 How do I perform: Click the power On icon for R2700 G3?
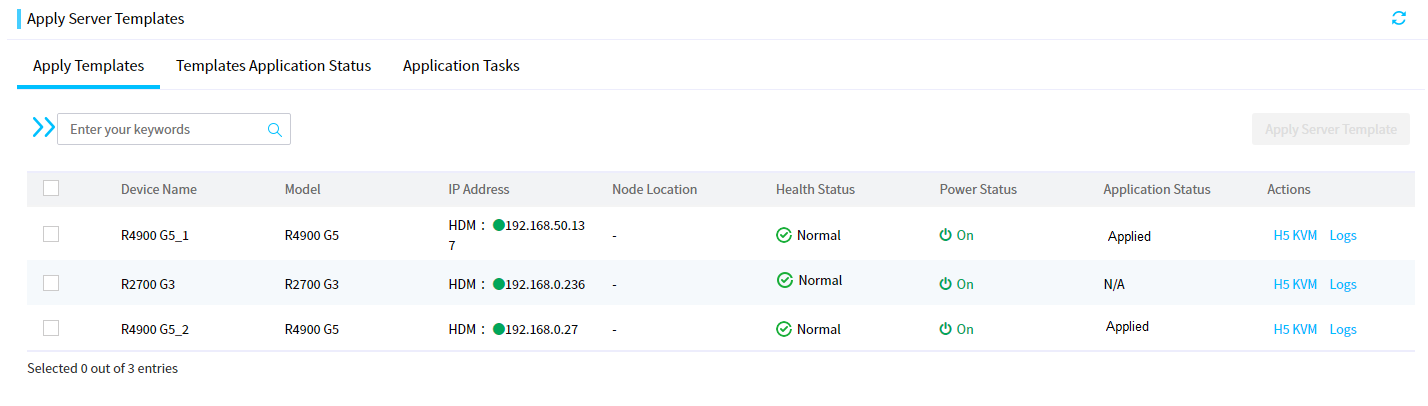click(945, 284)
